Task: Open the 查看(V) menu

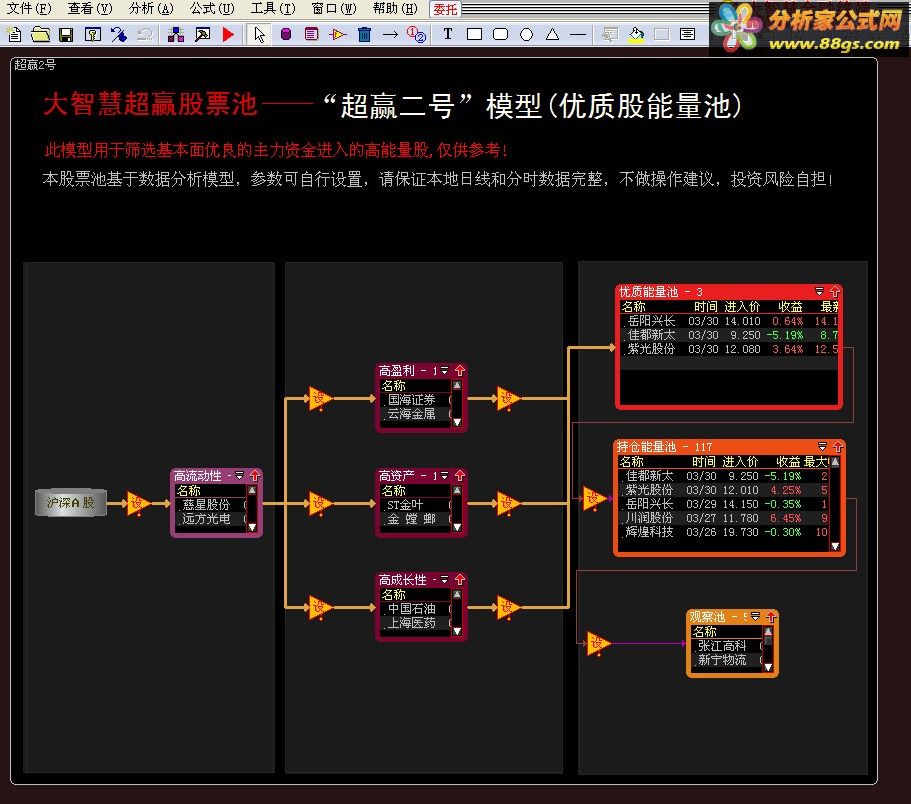Action: click(89, 9)
